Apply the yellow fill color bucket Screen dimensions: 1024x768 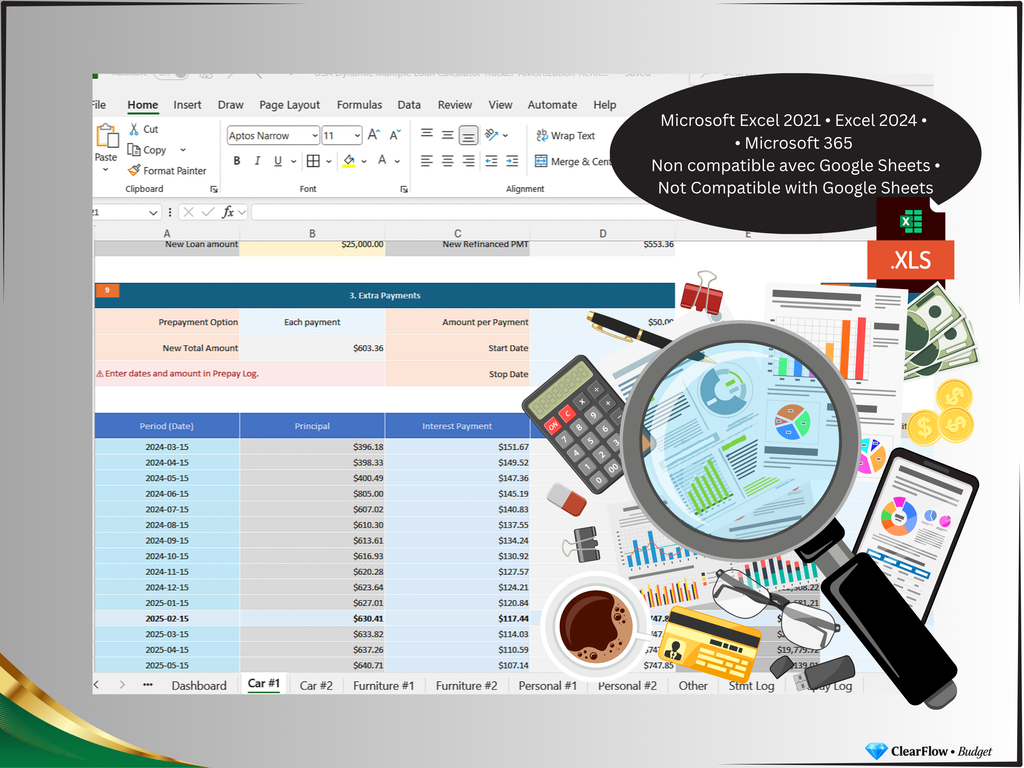tap(349, 161)
